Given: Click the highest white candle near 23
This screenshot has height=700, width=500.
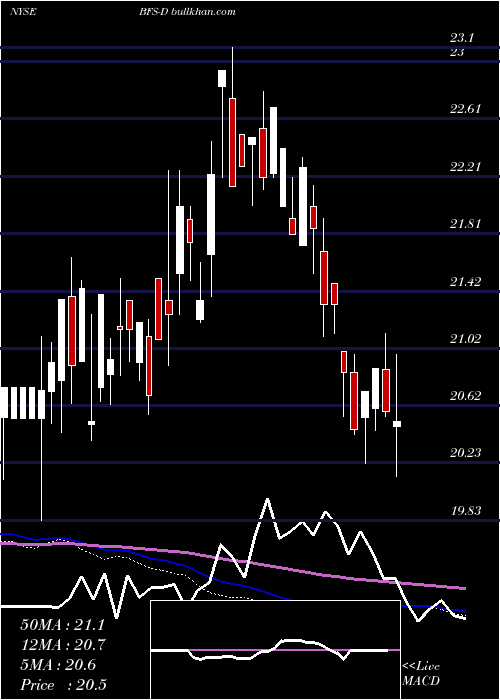Looking at the screenshot, I should pos(222,78).
